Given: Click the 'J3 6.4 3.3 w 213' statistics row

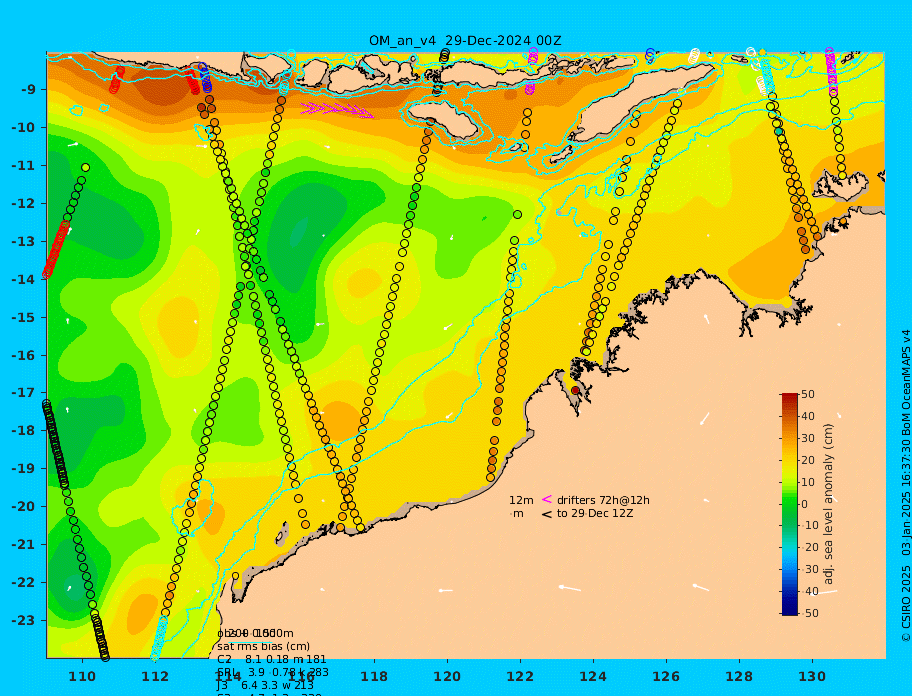Looking at the screenshot, I should tap(266, 686).
